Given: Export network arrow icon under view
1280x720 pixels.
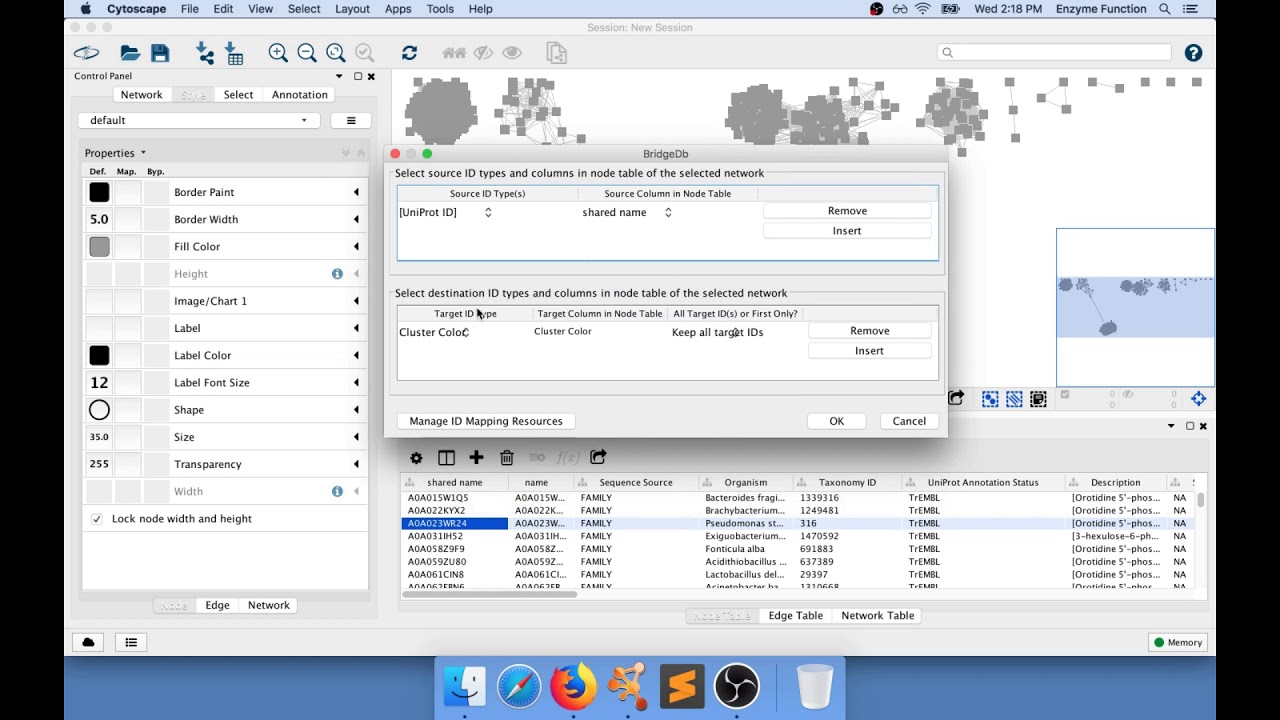Looking at the screenshot, I should point(956,398).
